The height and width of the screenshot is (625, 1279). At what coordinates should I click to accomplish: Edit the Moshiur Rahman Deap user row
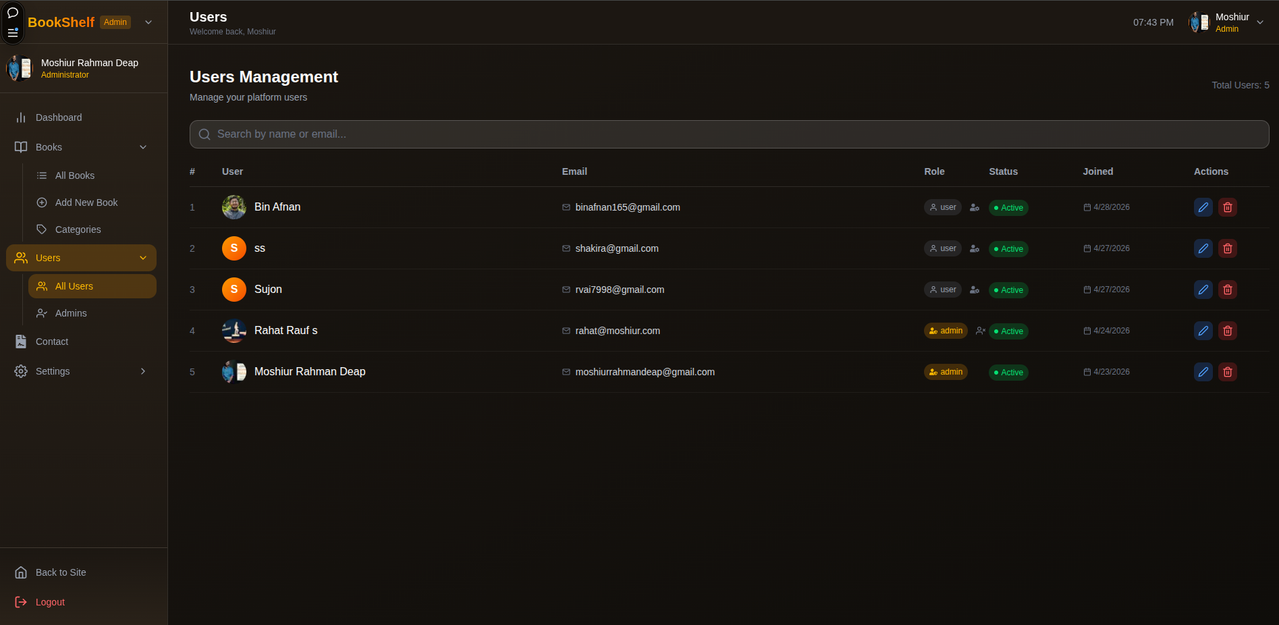[x=1203, y=371]
